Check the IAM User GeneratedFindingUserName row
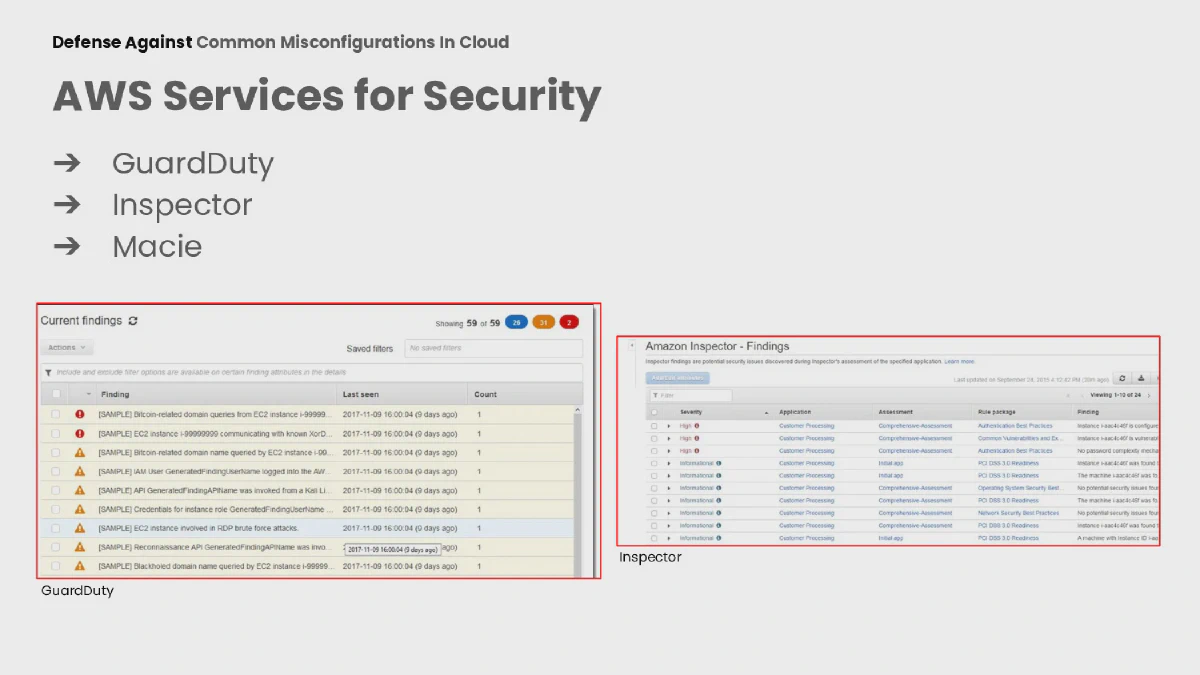Screen dimensions: 1200x675 [56, 471]
